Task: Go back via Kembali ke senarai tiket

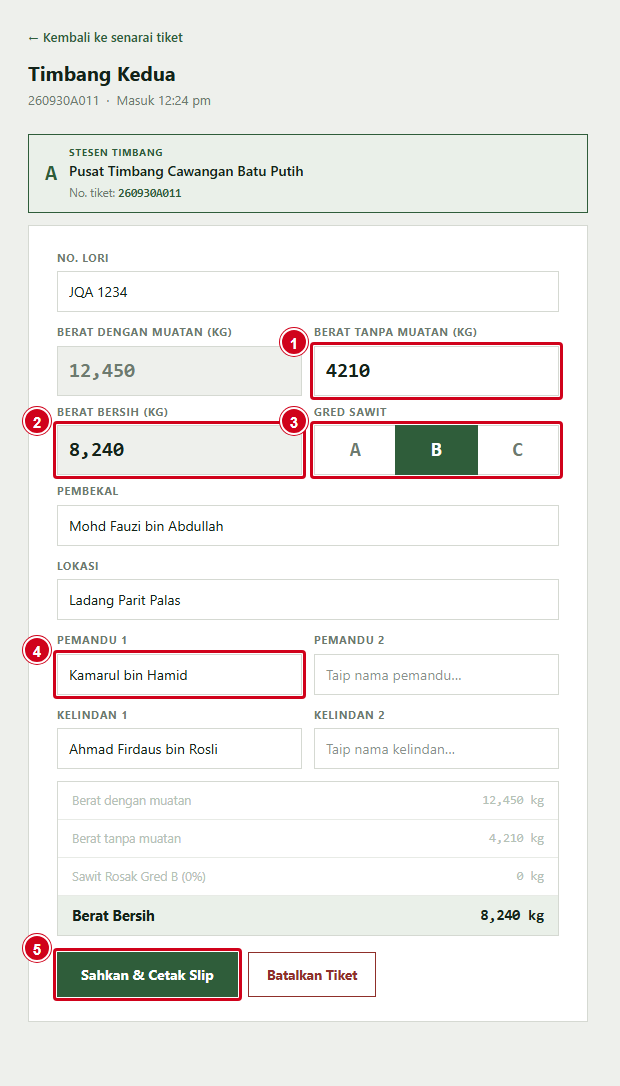Action: click(105, 37)
